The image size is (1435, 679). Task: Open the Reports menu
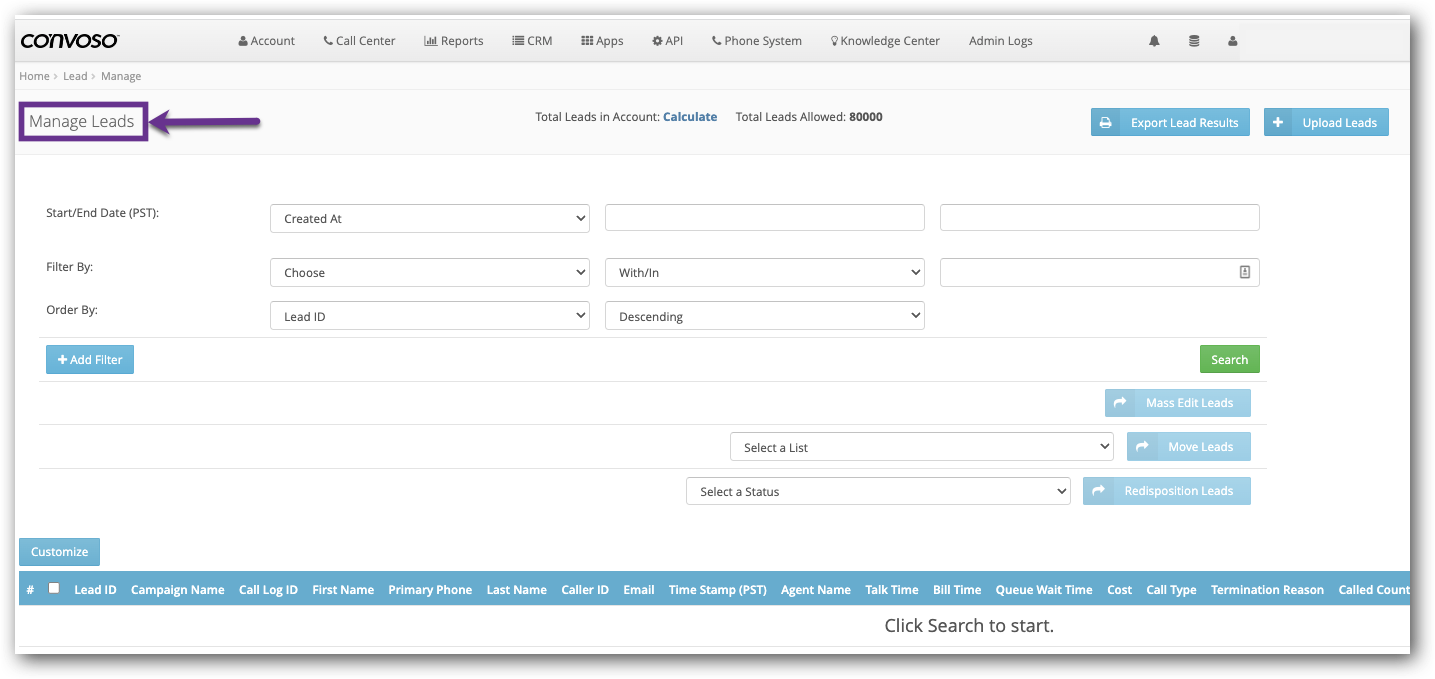(x=453, y=41)
